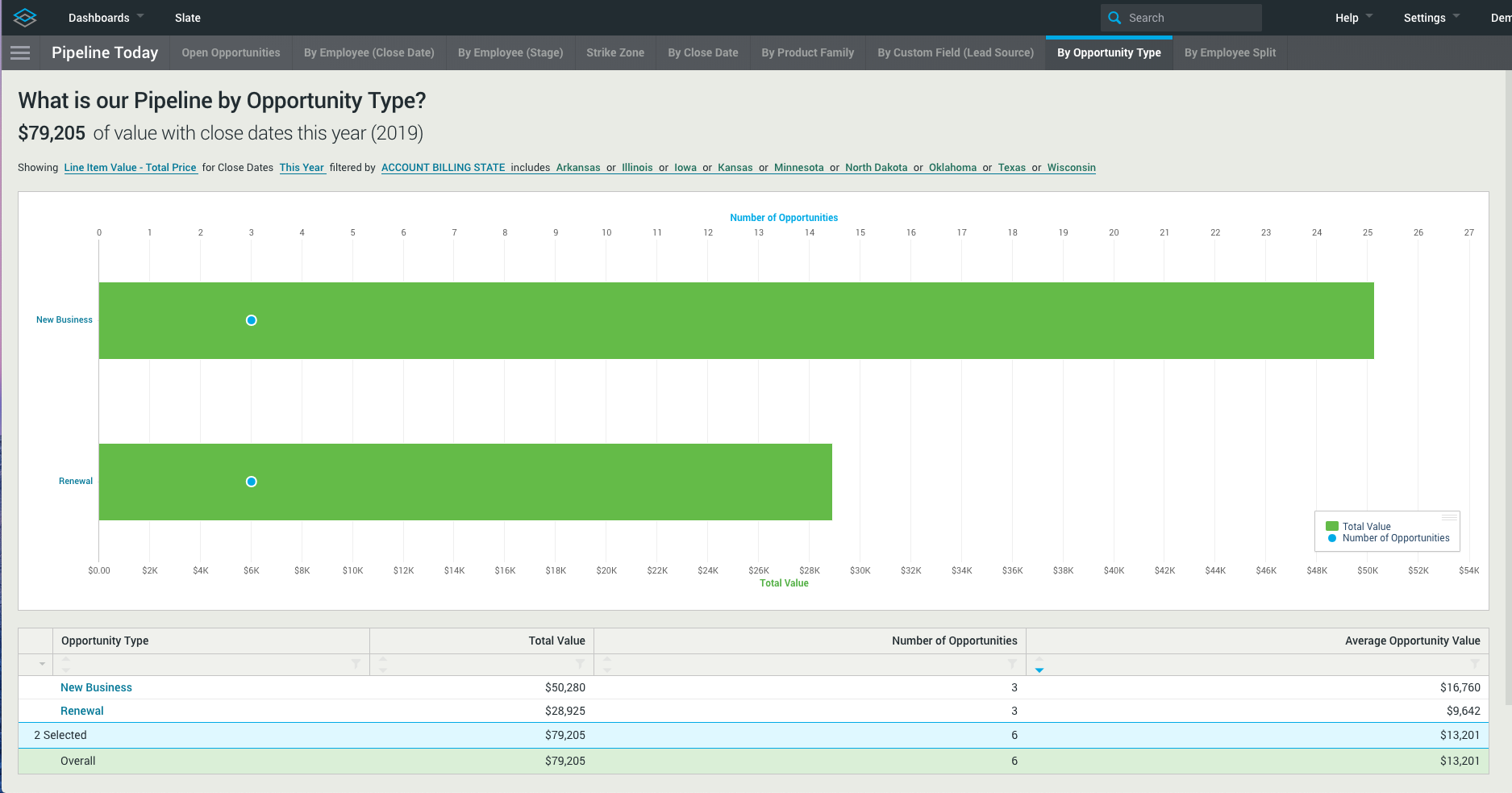Click the Illinois filter value link
The height and width of the screenshot is (793, 1512).
click(x=637, y=168)
